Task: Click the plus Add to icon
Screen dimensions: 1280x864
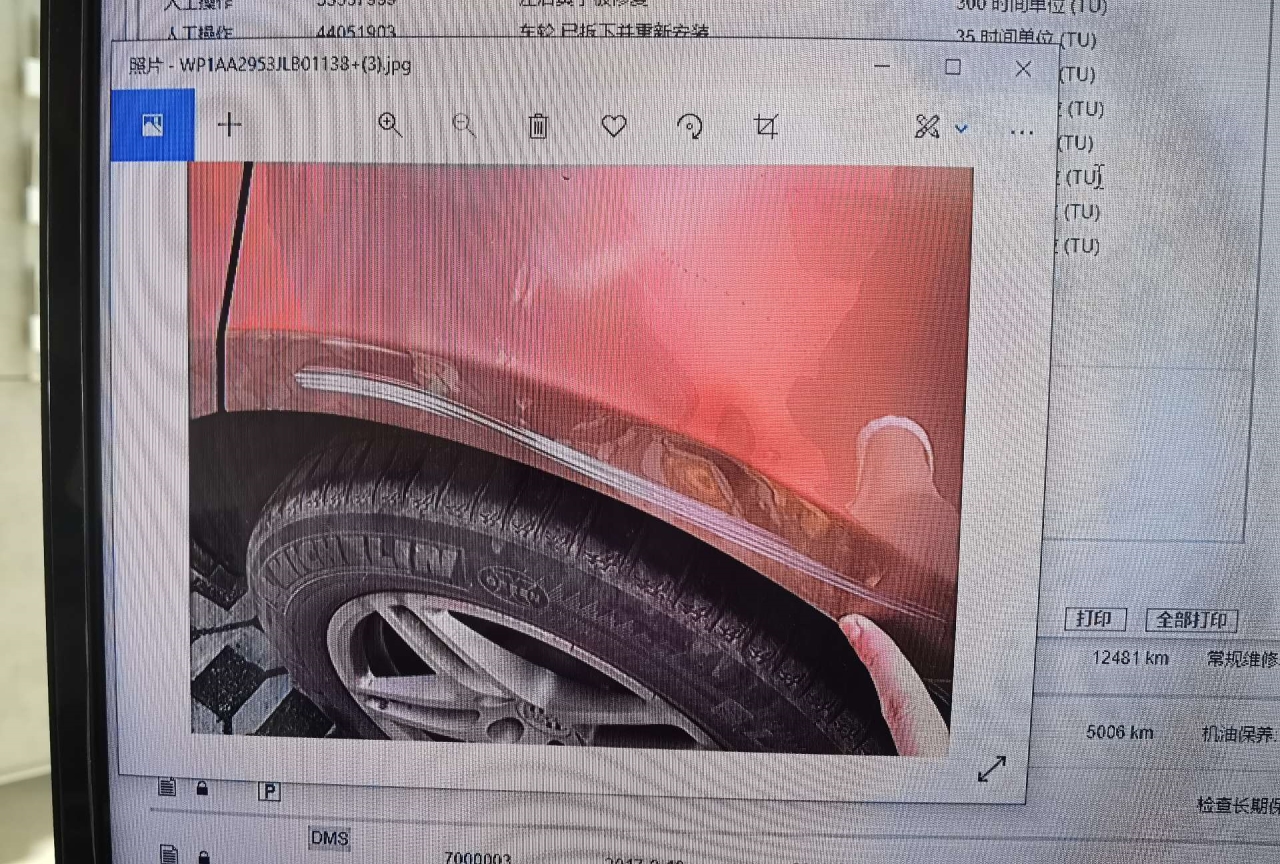Action: [x=230, y=125]
